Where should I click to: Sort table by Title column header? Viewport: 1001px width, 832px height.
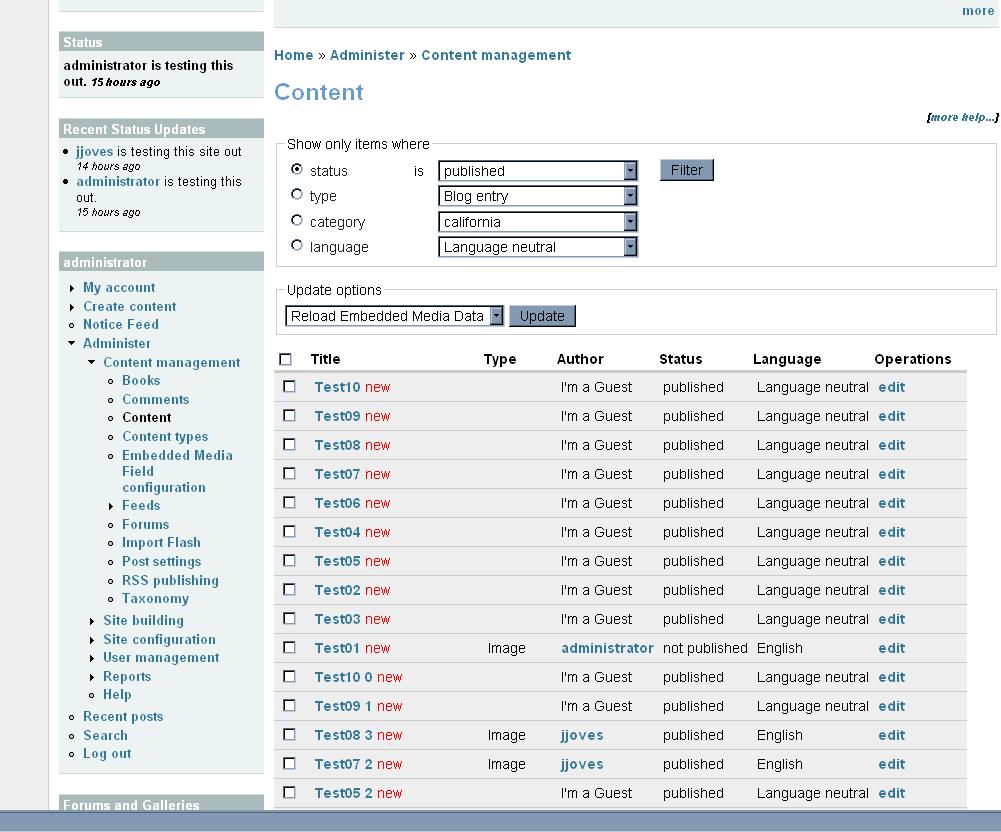[x=325, y=359]
